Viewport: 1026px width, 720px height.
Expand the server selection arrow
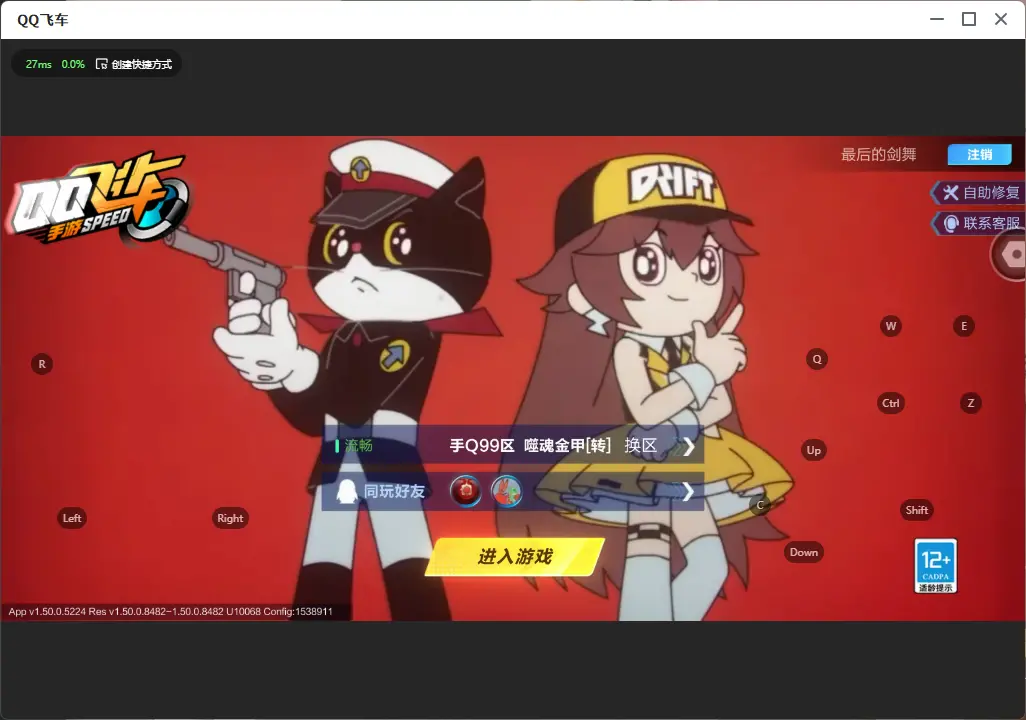(688, 446)
